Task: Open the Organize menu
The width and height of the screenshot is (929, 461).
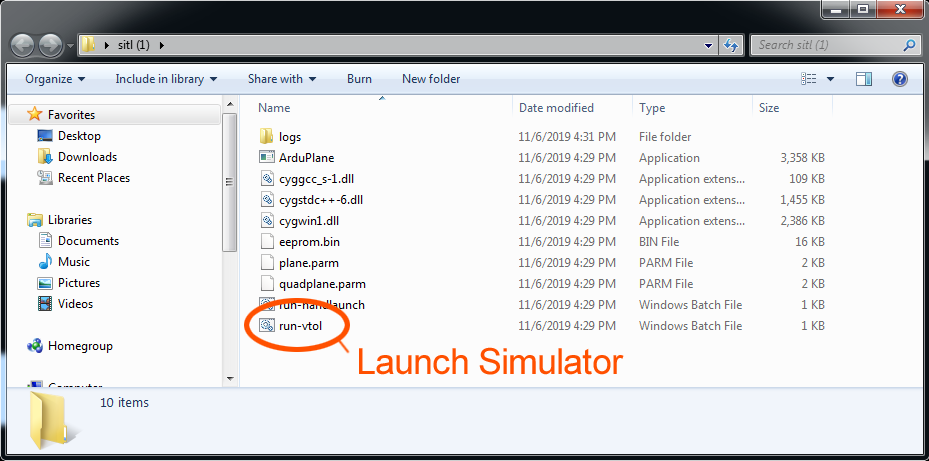Action: pos(55,79)
